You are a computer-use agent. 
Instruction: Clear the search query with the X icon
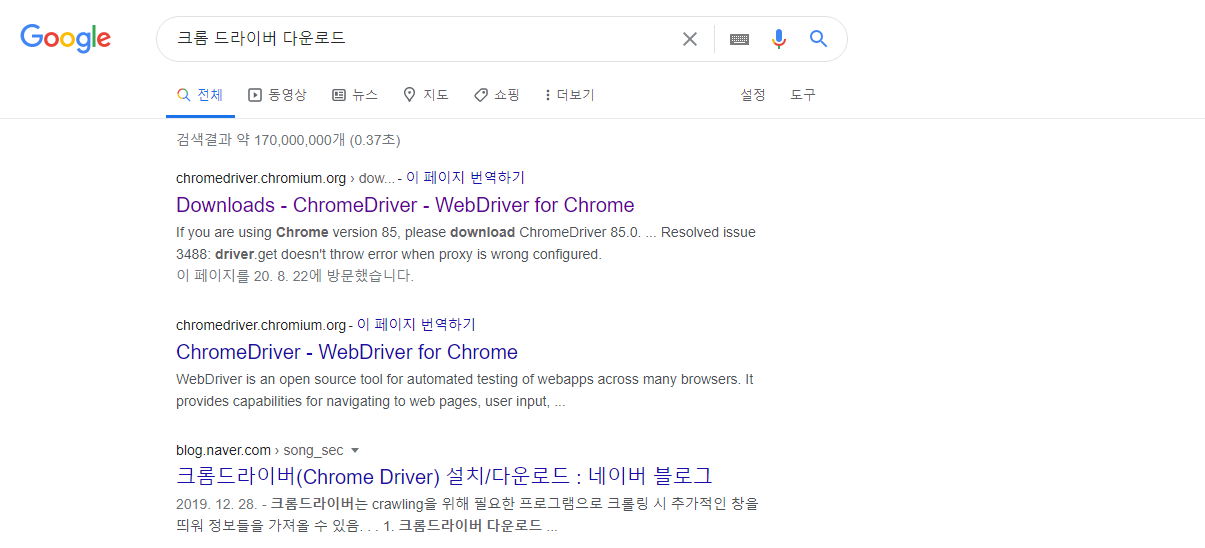(x=690, y=39)
